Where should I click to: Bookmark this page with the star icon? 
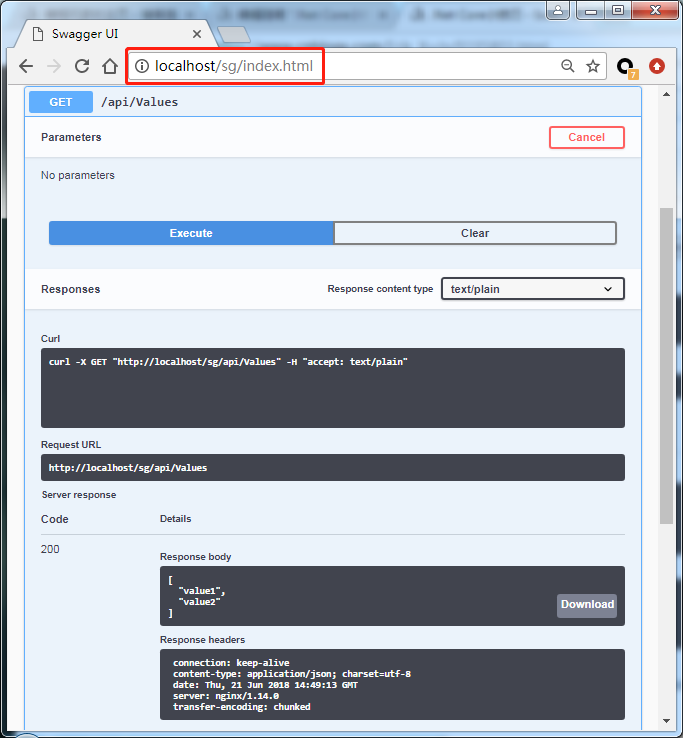(x=593, y=66)
